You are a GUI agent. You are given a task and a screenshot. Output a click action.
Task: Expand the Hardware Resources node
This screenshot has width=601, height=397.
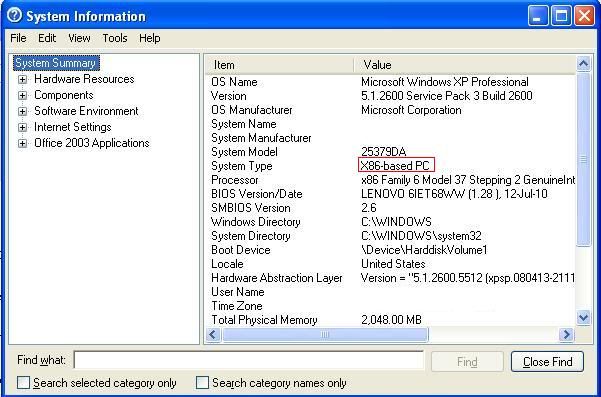[x=23, y=79]
